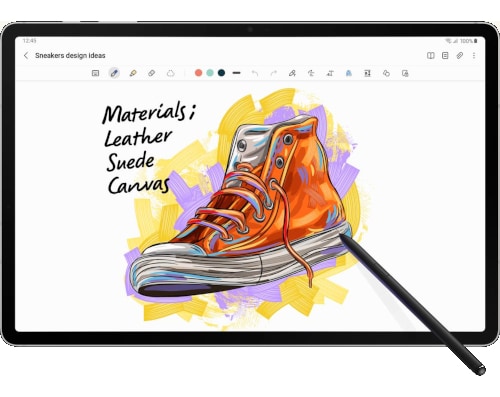The image size is (500, 397).
Task: Attach a file with the paperclip icon
Action: click(460, 56)
